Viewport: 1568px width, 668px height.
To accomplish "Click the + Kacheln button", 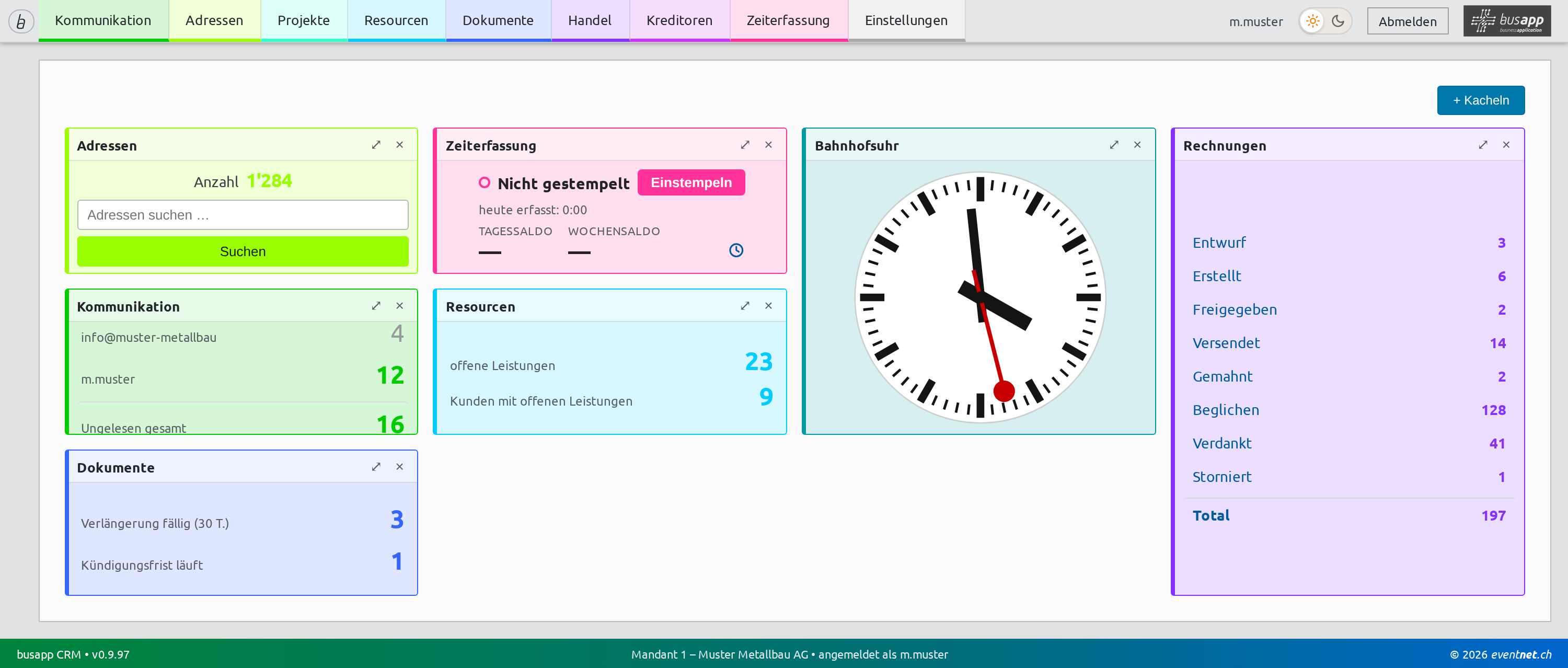I will [x=1480, y=100].
